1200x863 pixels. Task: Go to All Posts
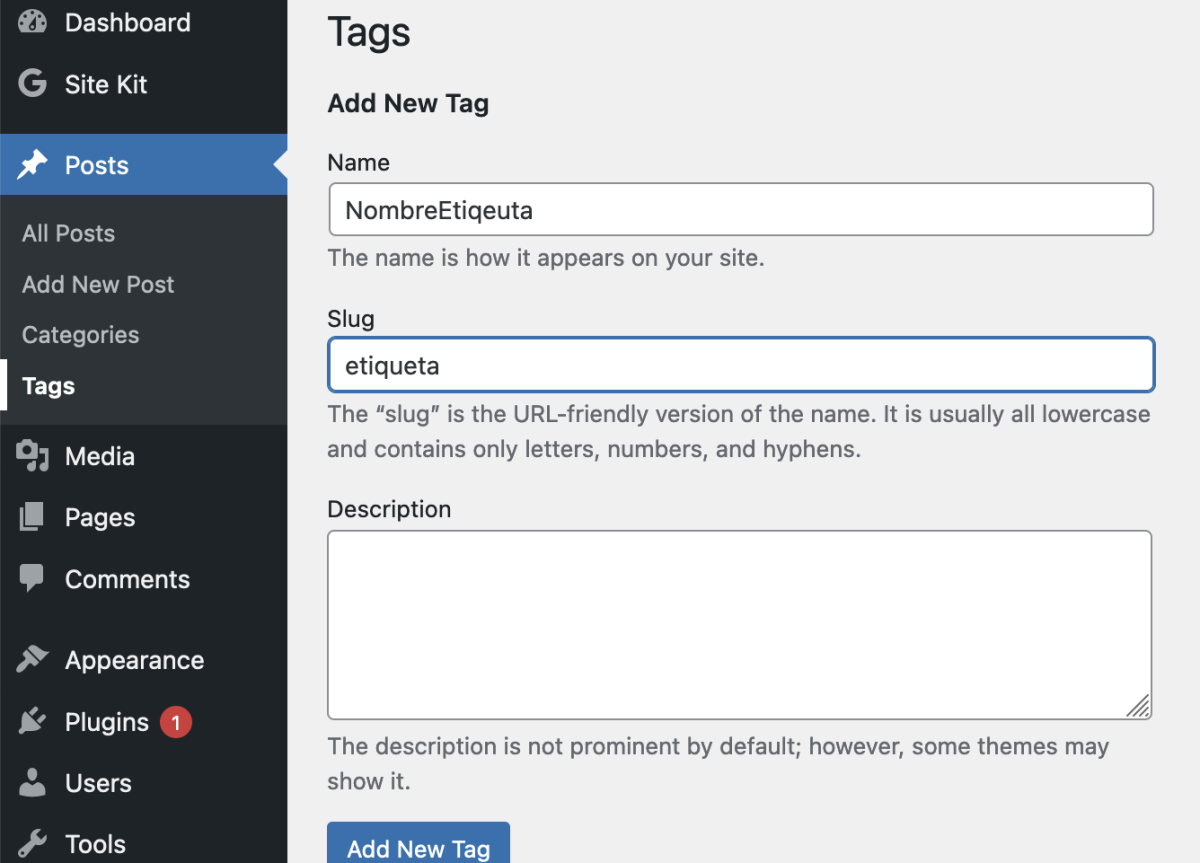(68, 234)
